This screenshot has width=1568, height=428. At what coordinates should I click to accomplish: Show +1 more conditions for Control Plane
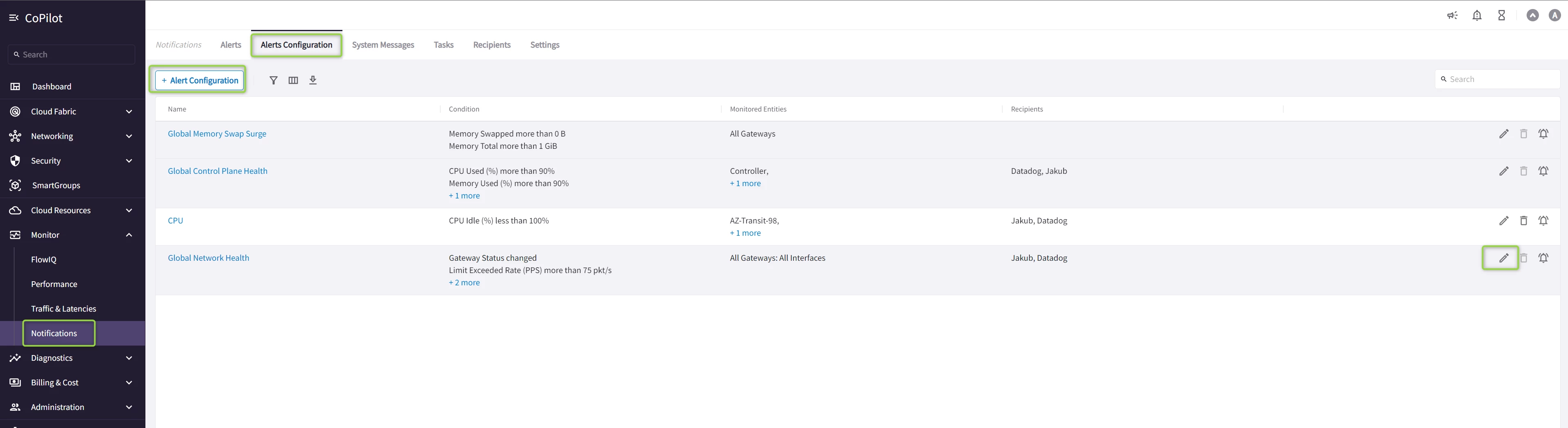464,196
